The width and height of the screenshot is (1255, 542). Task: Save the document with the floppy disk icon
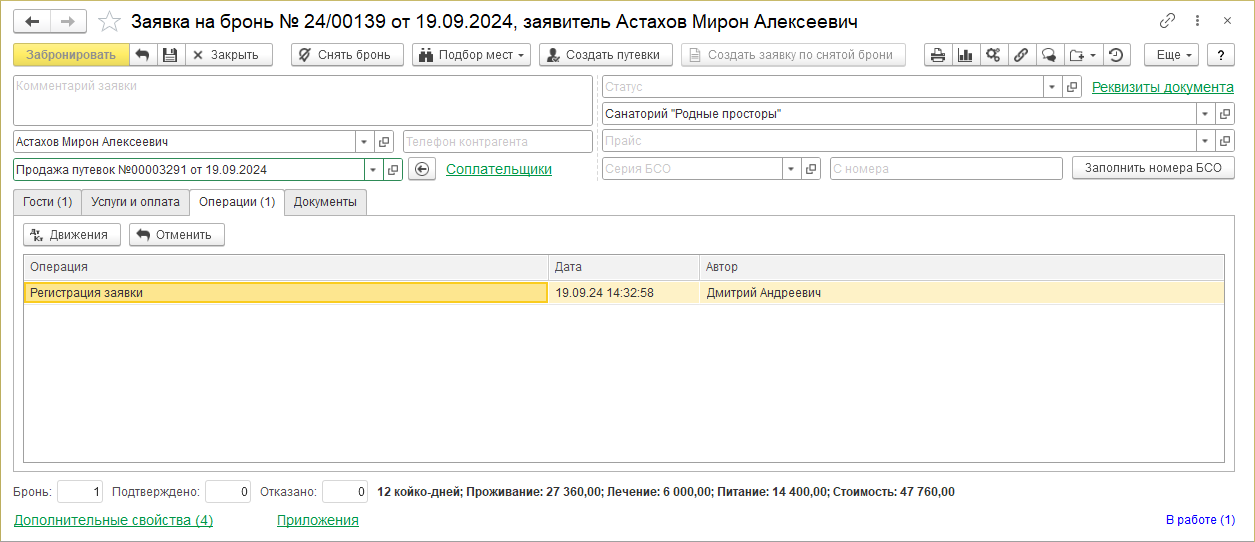(170, 55)
